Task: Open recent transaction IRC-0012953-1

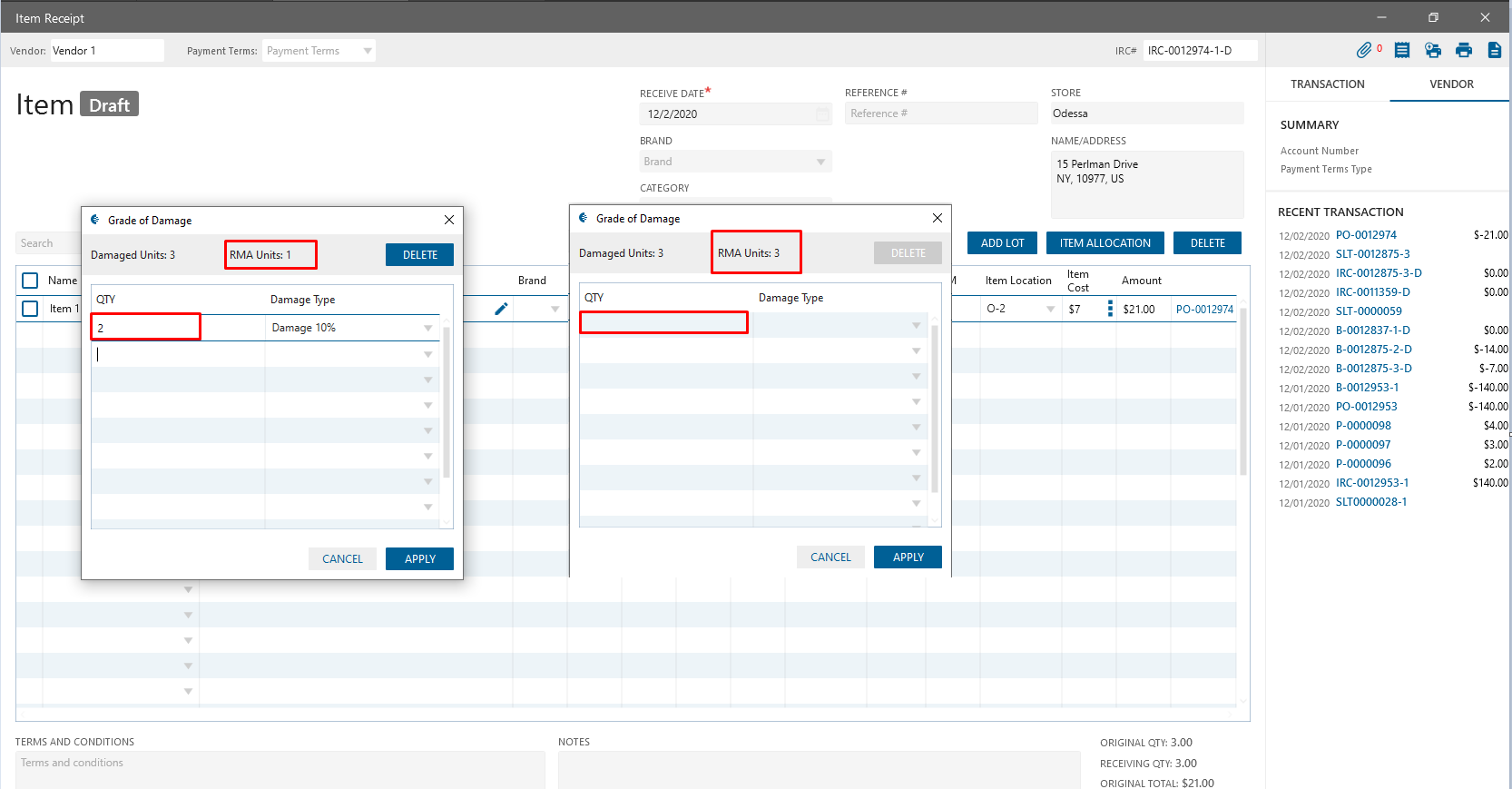Action: pyautogui.click(x=1372, y=483)
